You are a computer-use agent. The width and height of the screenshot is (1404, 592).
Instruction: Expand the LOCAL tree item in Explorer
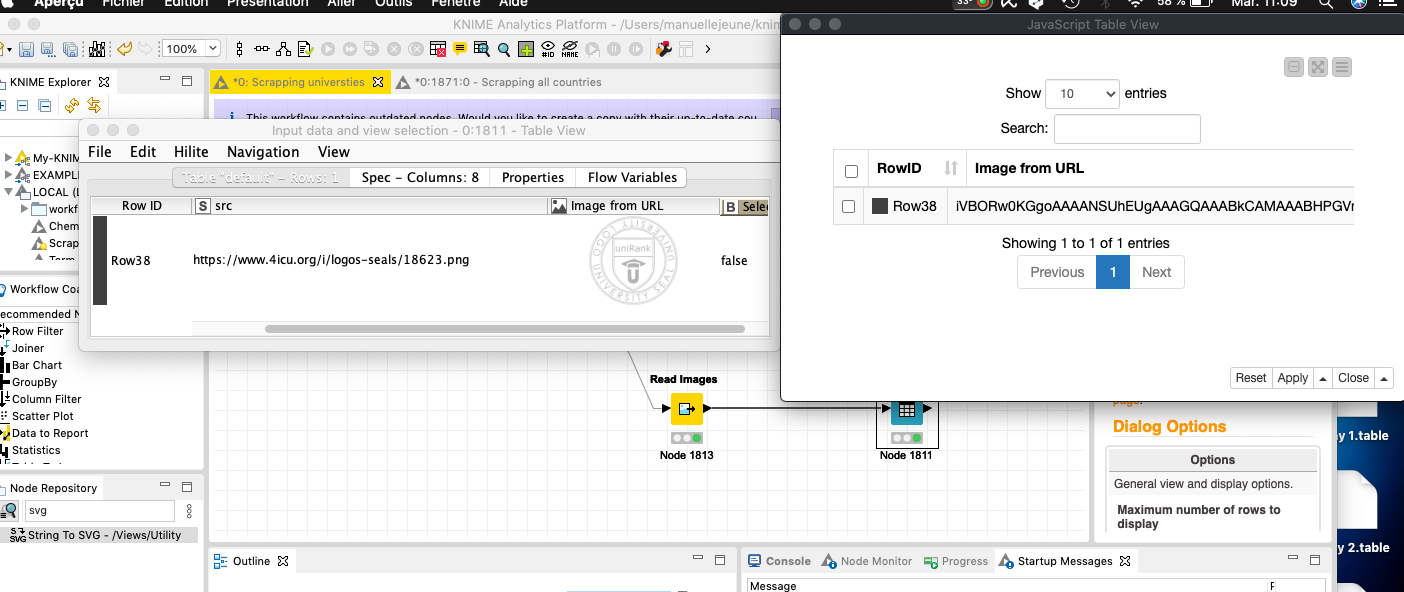10,192
